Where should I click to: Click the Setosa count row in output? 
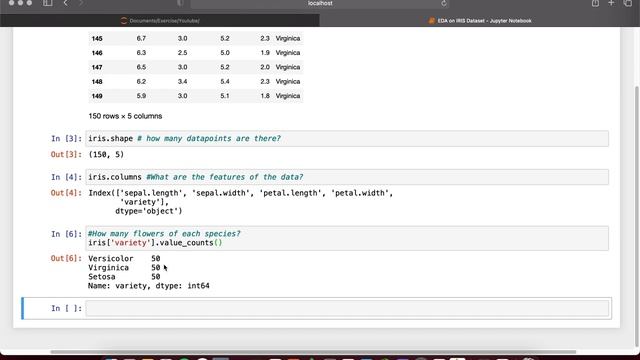point(124,277)
